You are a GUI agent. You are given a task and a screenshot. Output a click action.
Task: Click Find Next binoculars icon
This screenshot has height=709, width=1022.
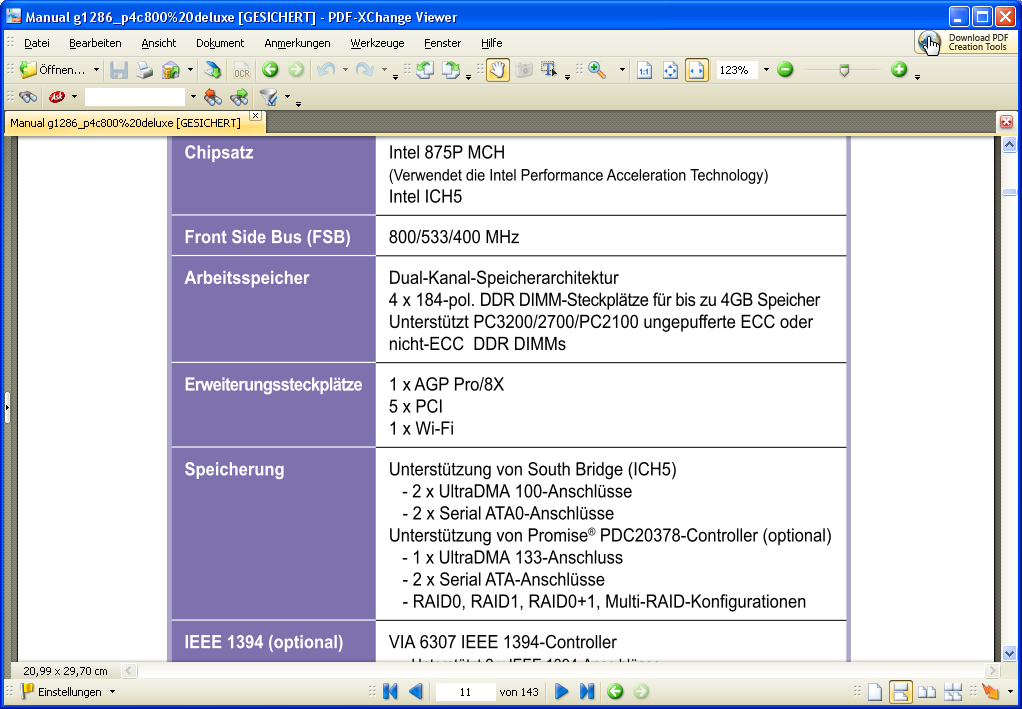pyautogui.click(x=239, y=97)
